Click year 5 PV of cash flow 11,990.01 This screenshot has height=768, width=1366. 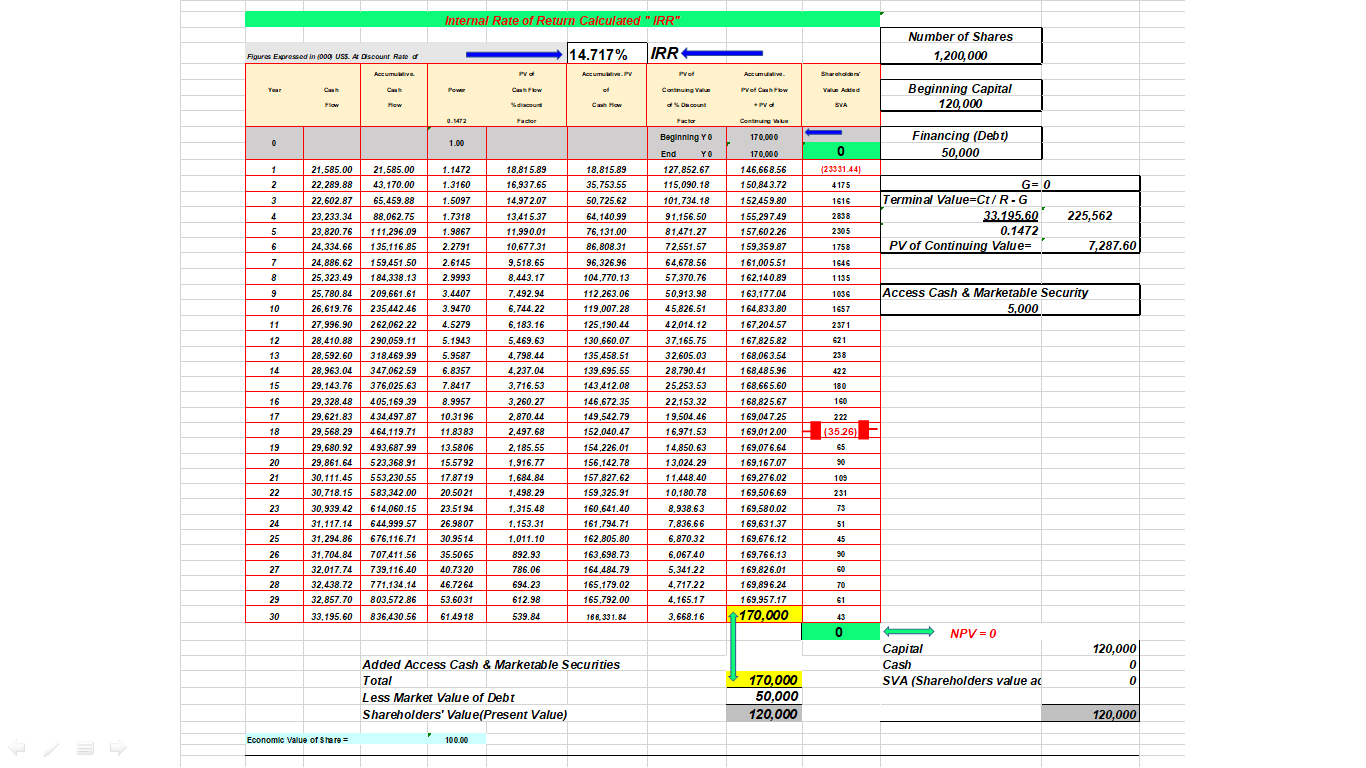(527, 231)
